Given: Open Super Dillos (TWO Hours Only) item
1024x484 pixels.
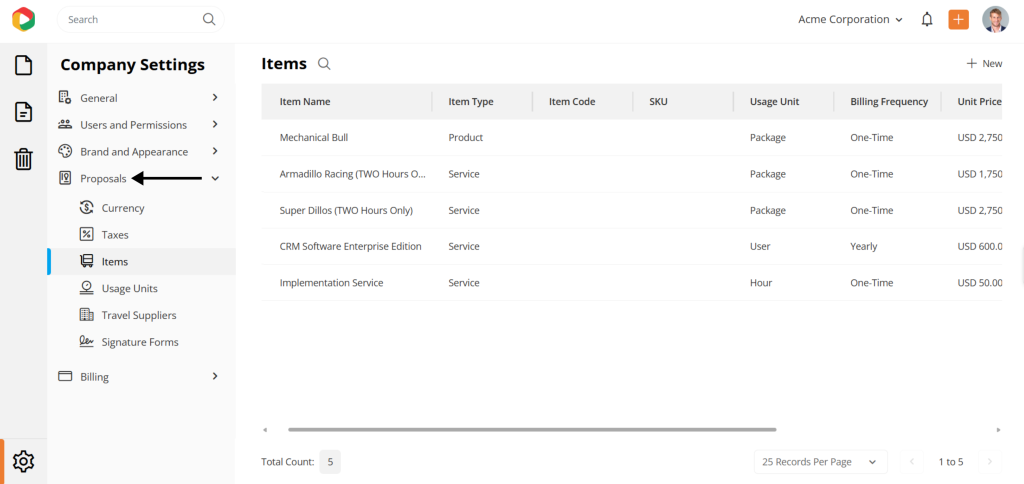Looking at the screenshot, I should pos(346,210).
